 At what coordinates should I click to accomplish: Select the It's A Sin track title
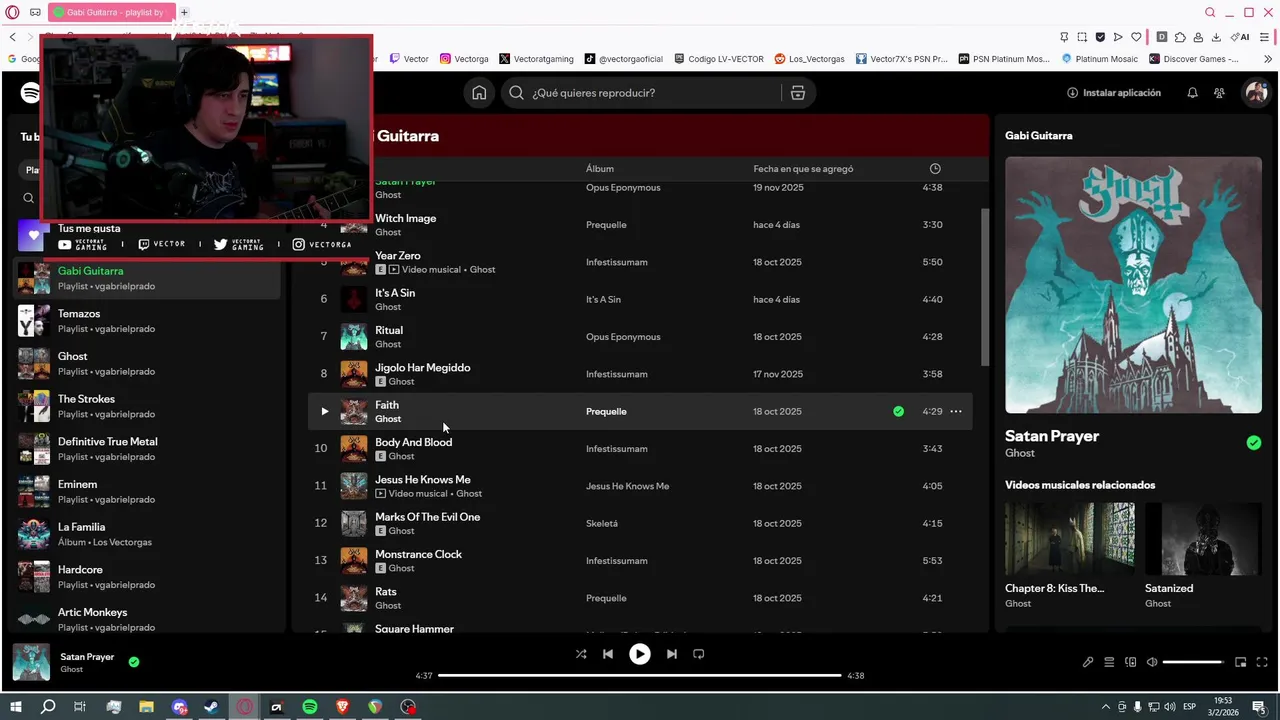395,293
